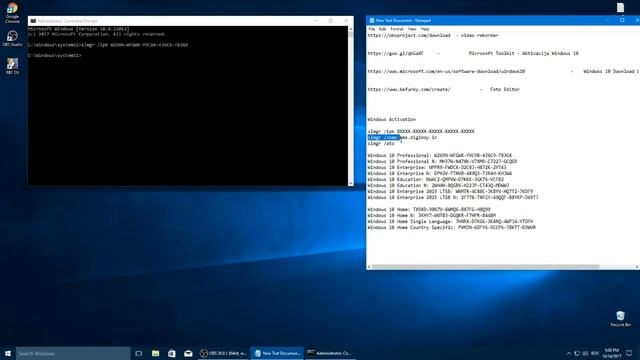Viewport: 640px width, 360px height.
Task: Open Notepad Help menu
Action: point(425,29)
